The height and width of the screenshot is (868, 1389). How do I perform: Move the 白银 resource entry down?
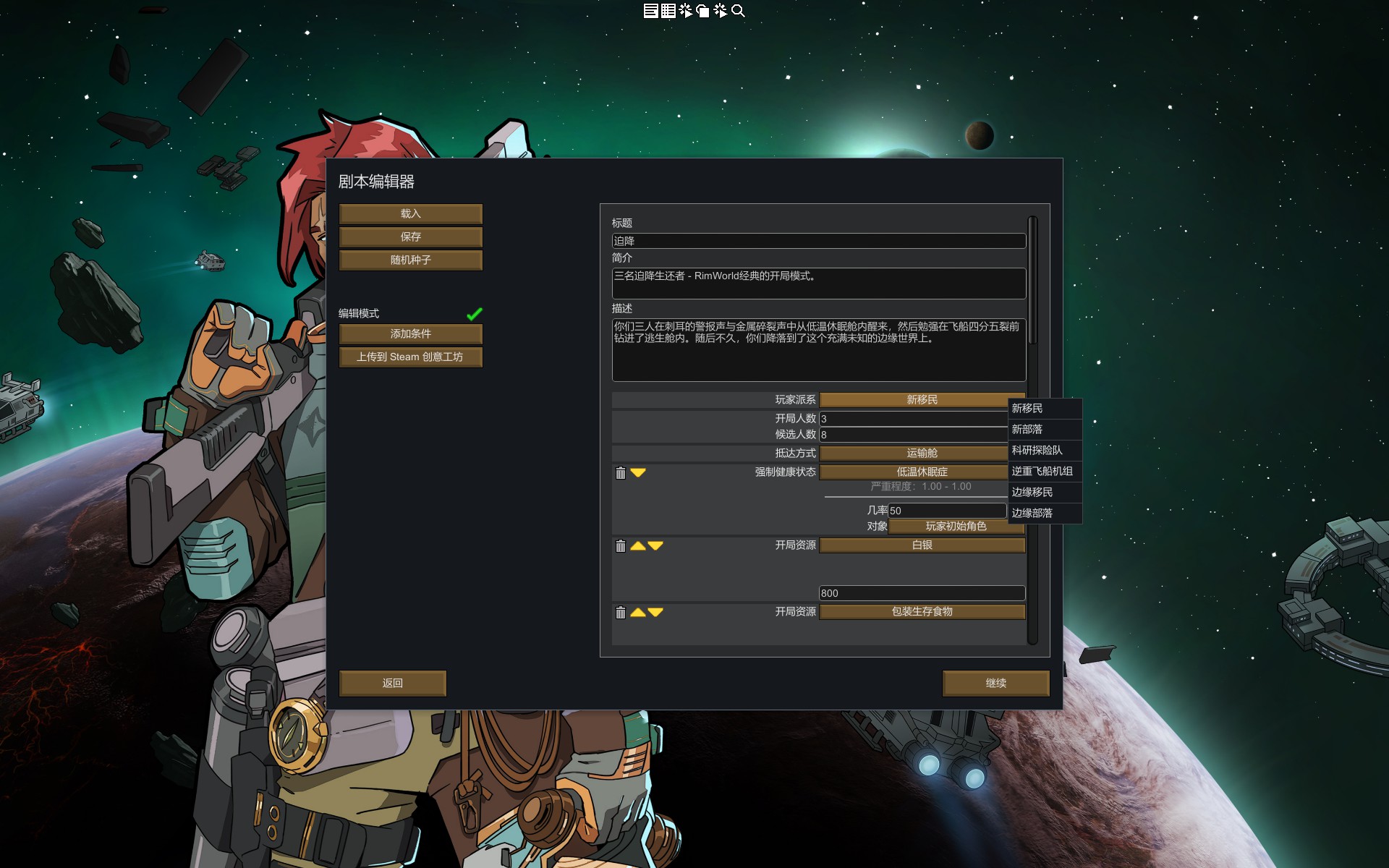(655, 545)
